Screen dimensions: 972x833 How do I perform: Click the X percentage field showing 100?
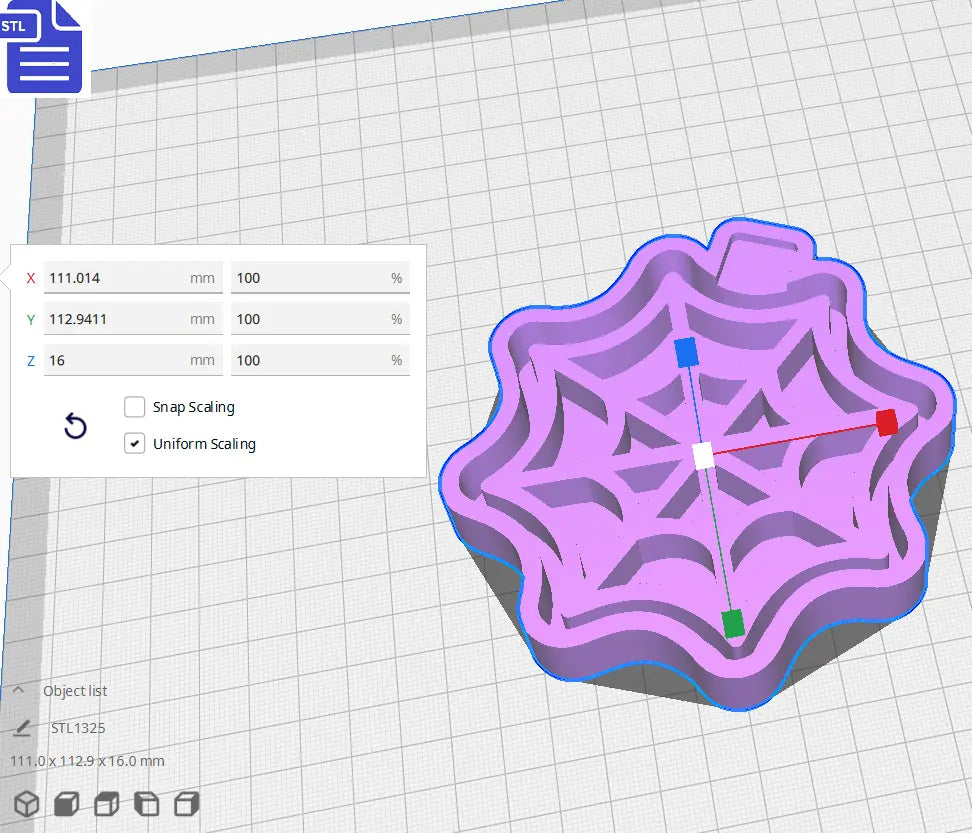(320, 277)
